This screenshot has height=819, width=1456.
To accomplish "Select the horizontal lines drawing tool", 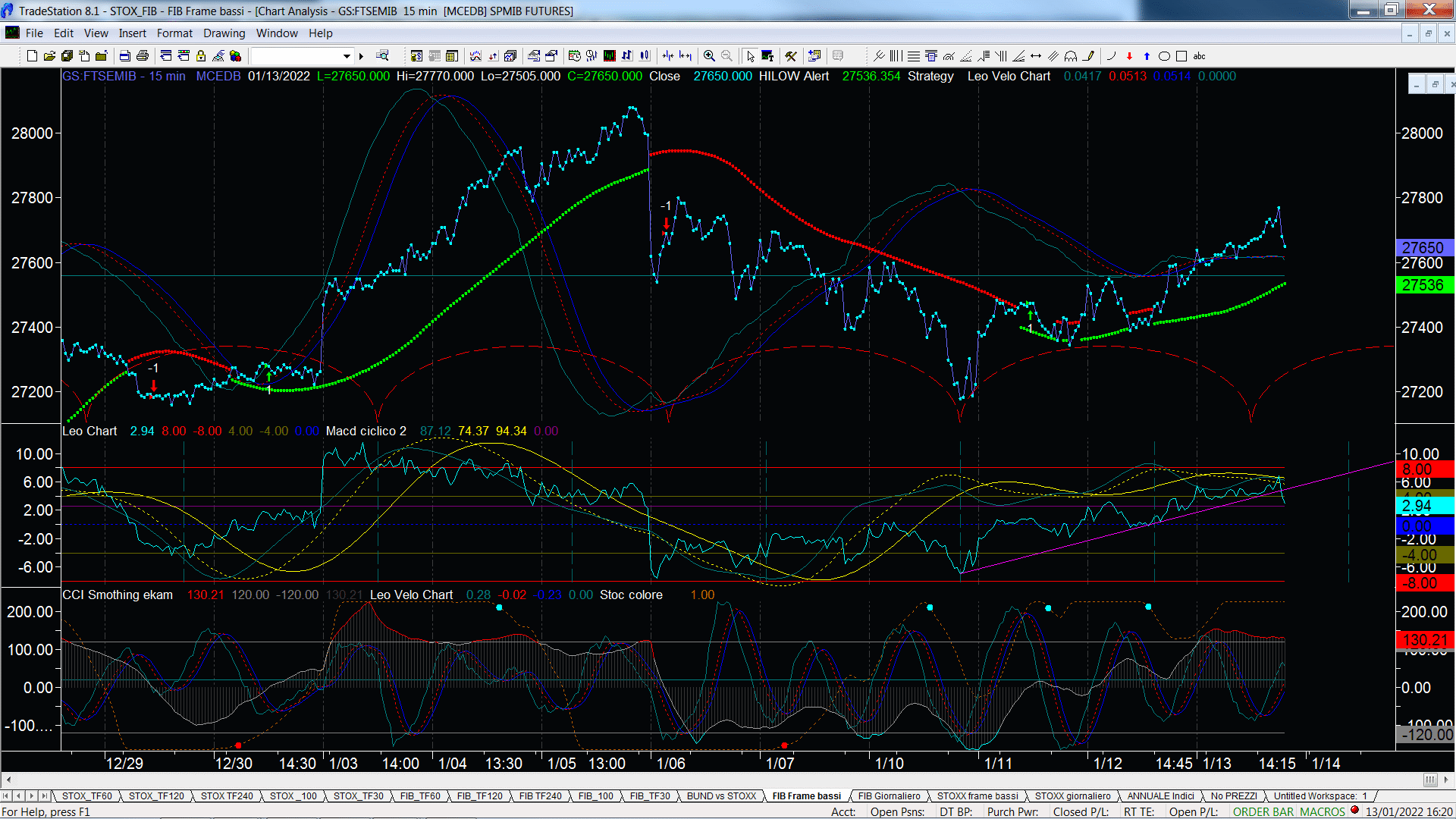I will click(913, 55).
